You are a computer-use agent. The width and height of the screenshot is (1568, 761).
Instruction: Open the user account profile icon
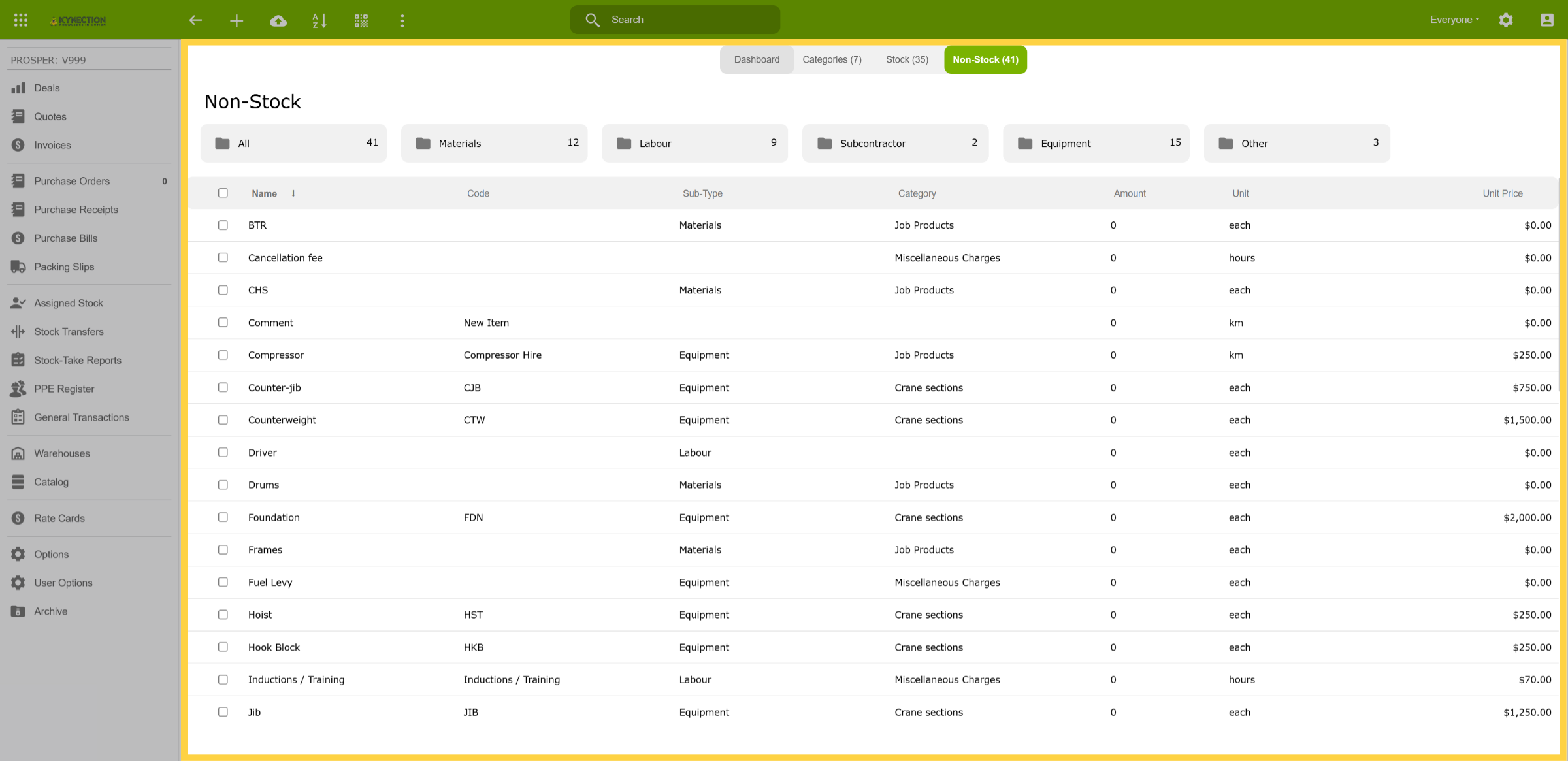pos(1547,20)
